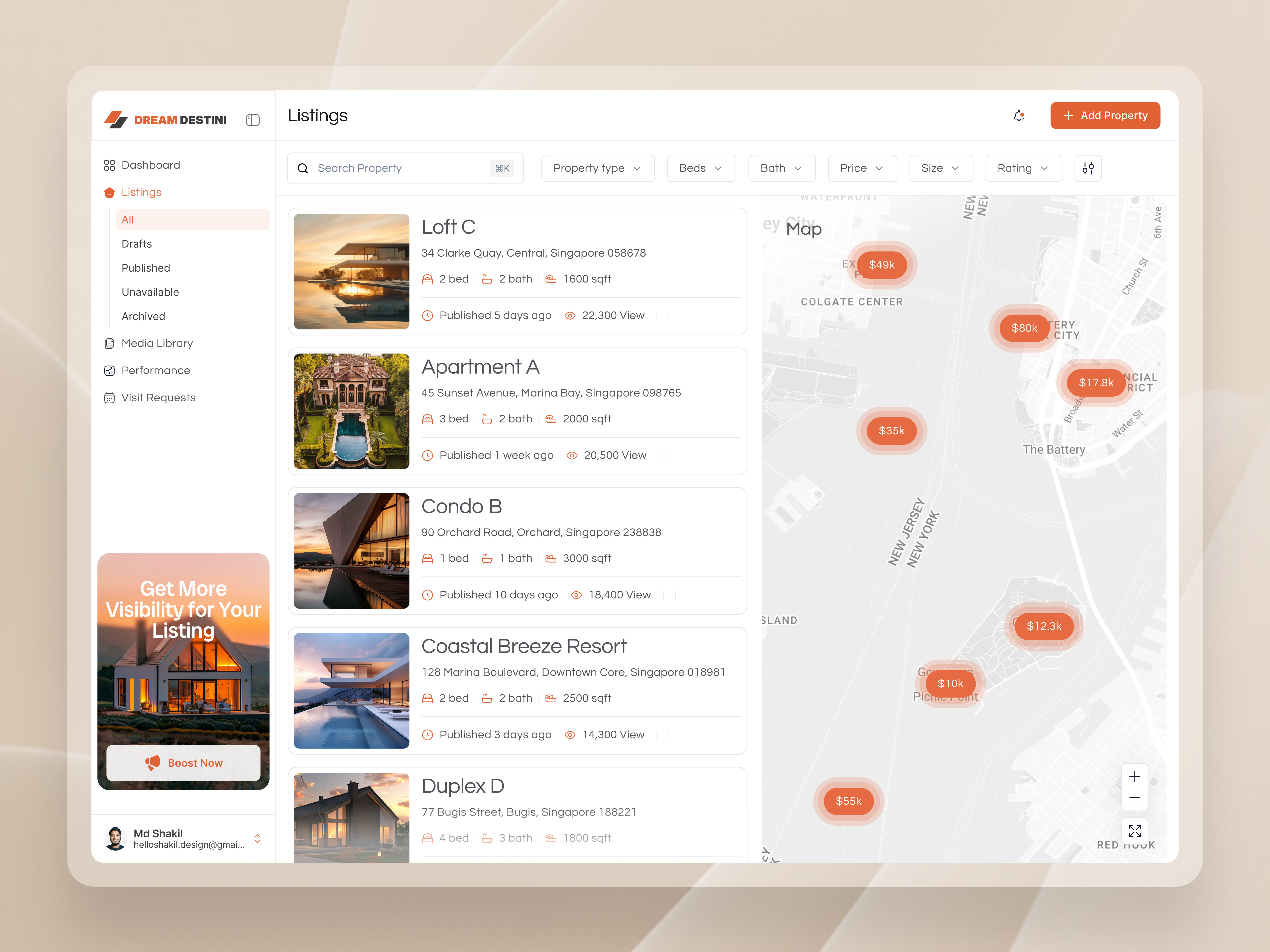Screen dimensions: 1270x952
Task: Open the Property type dropdown
Action: coord(597,168)
